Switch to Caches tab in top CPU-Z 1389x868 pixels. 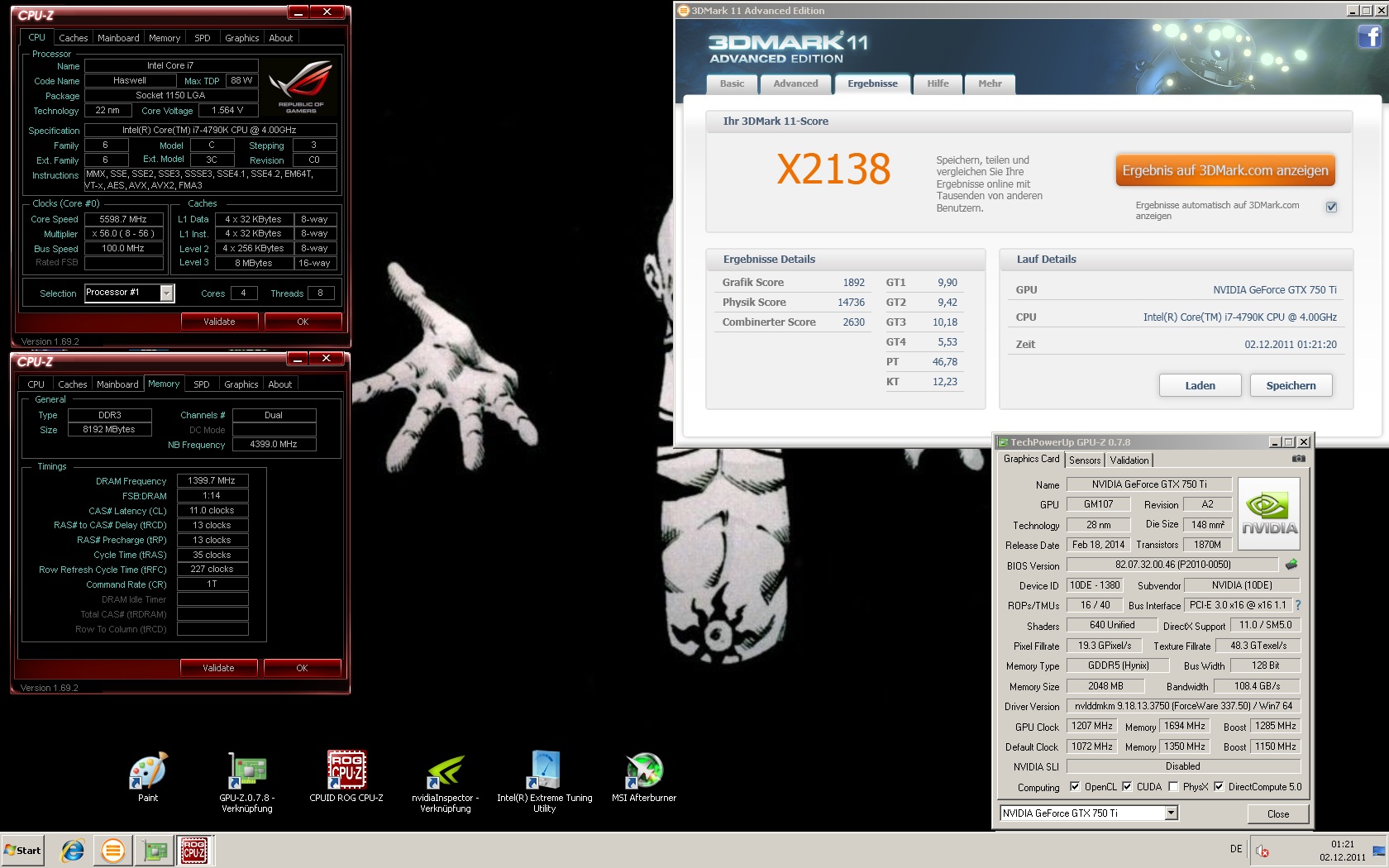pyautogui.click(x=73, y=38)
